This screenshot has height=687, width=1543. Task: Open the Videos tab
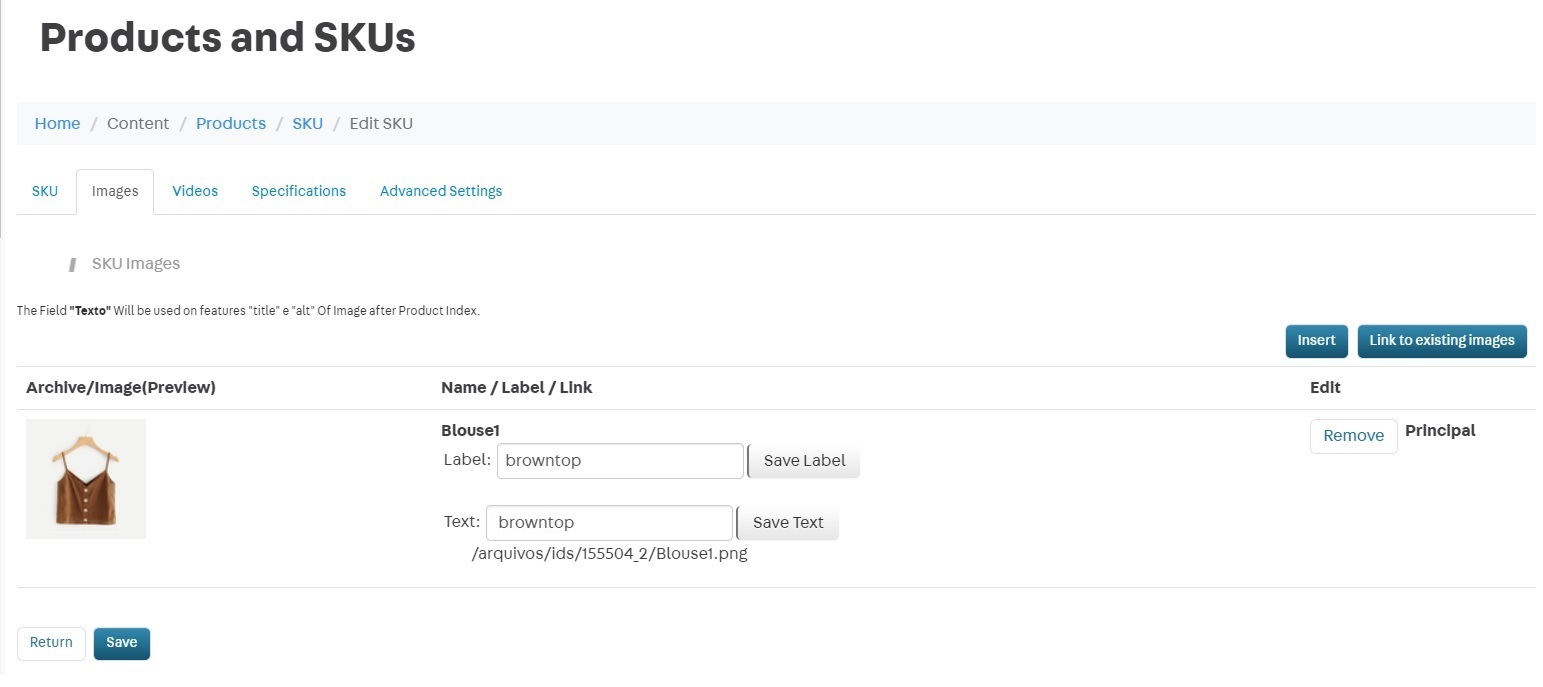coord(195,191)
